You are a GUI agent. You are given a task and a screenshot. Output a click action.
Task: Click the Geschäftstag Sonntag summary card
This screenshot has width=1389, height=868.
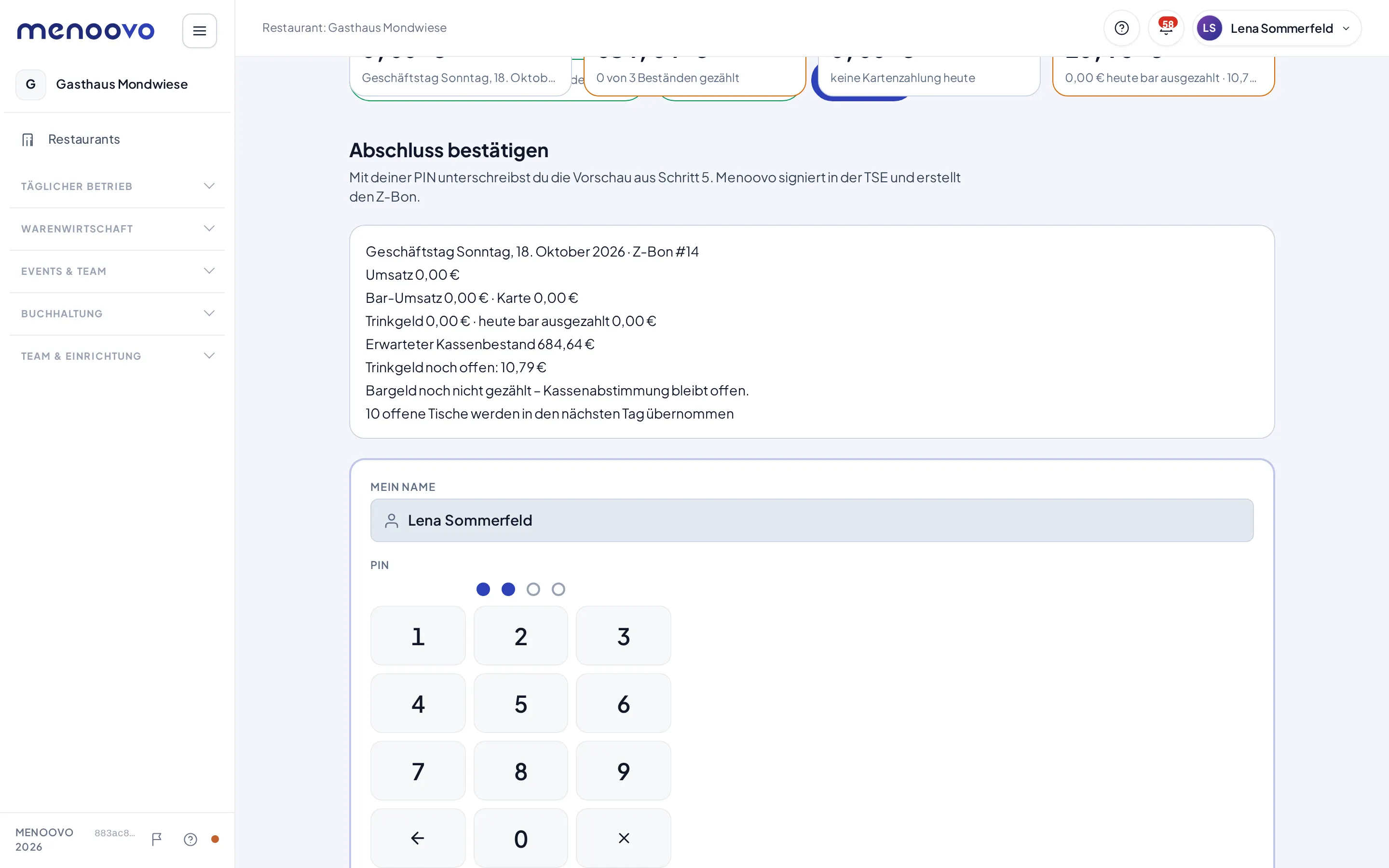point(460,76)
